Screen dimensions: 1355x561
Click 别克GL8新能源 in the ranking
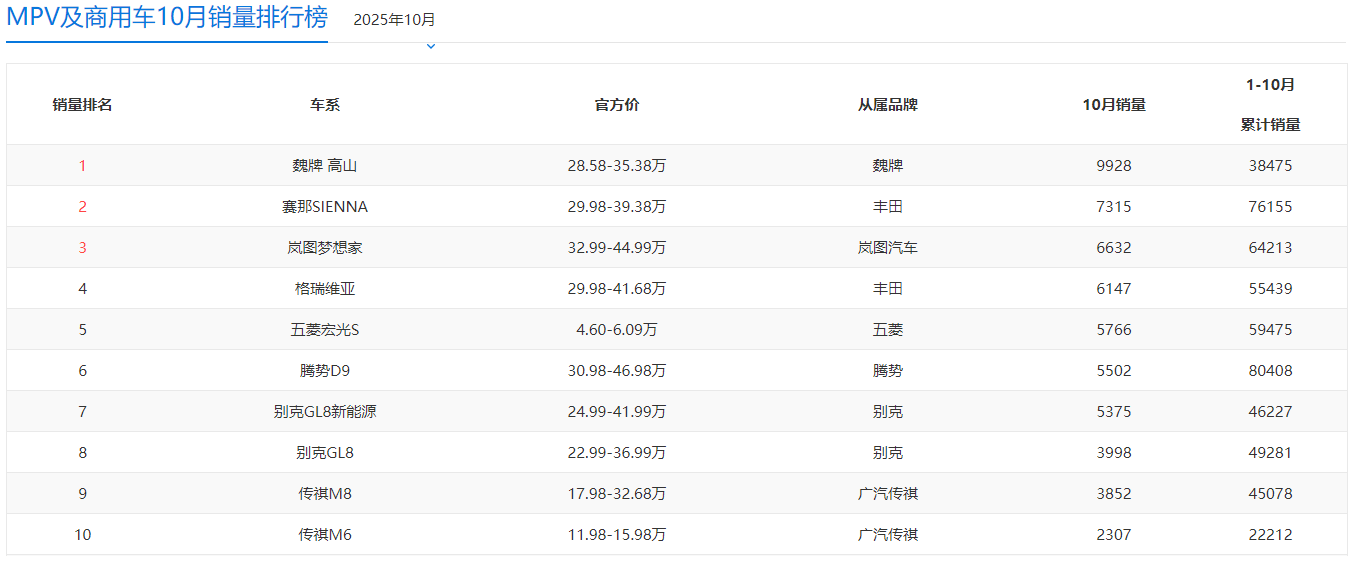325,412
